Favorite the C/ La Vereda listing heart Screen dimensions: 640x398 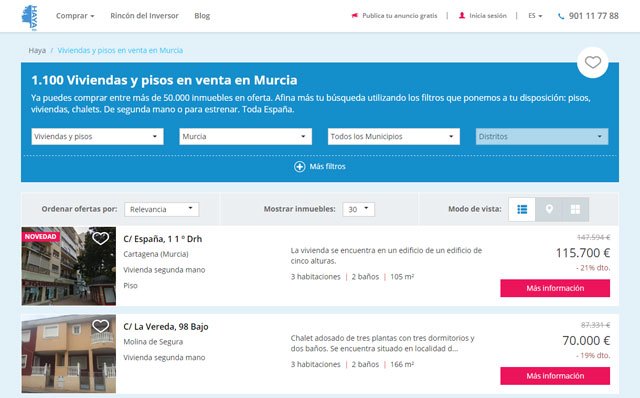[x=100, y=326]
